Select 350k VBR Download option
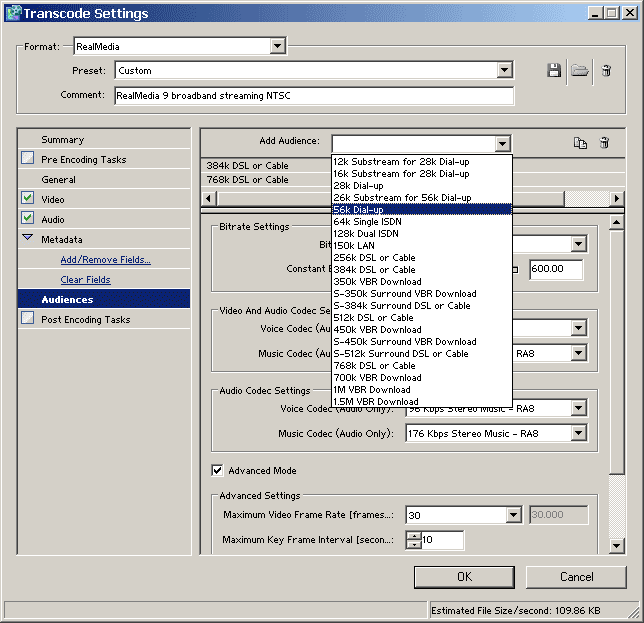This screenshot has height=623, width=644. click(422, 282)
